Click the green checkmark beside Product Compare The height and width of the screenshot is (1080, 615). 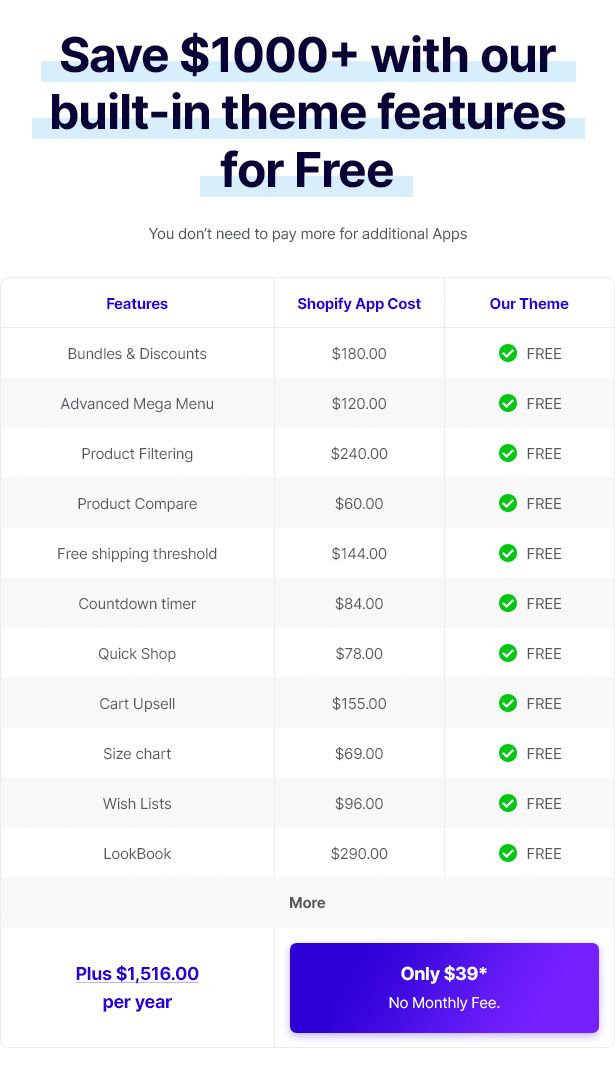[508, 503]
